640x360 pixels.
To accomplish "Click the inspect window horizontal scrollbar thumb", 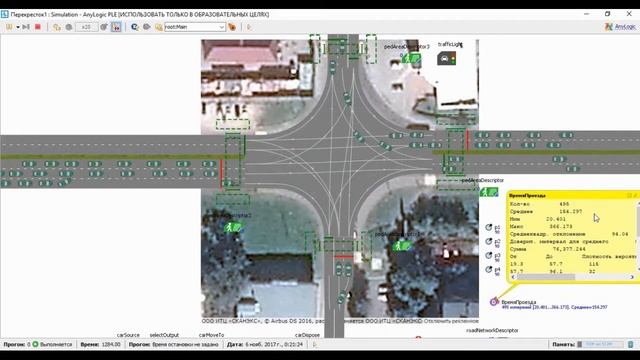I will [546, 277].
